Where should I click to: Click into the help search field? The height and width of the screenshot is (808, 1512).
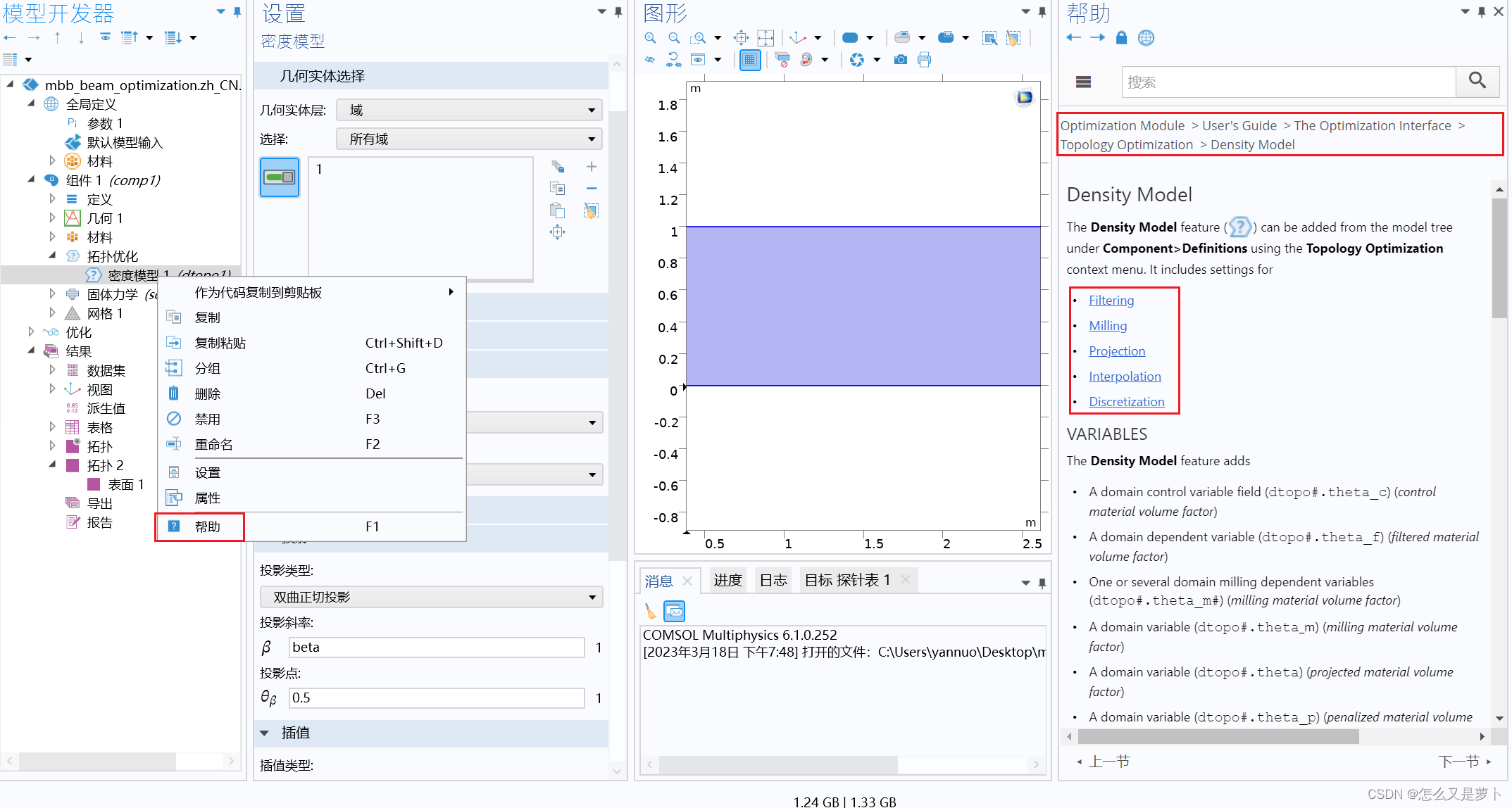click(x=1289, y=82)
